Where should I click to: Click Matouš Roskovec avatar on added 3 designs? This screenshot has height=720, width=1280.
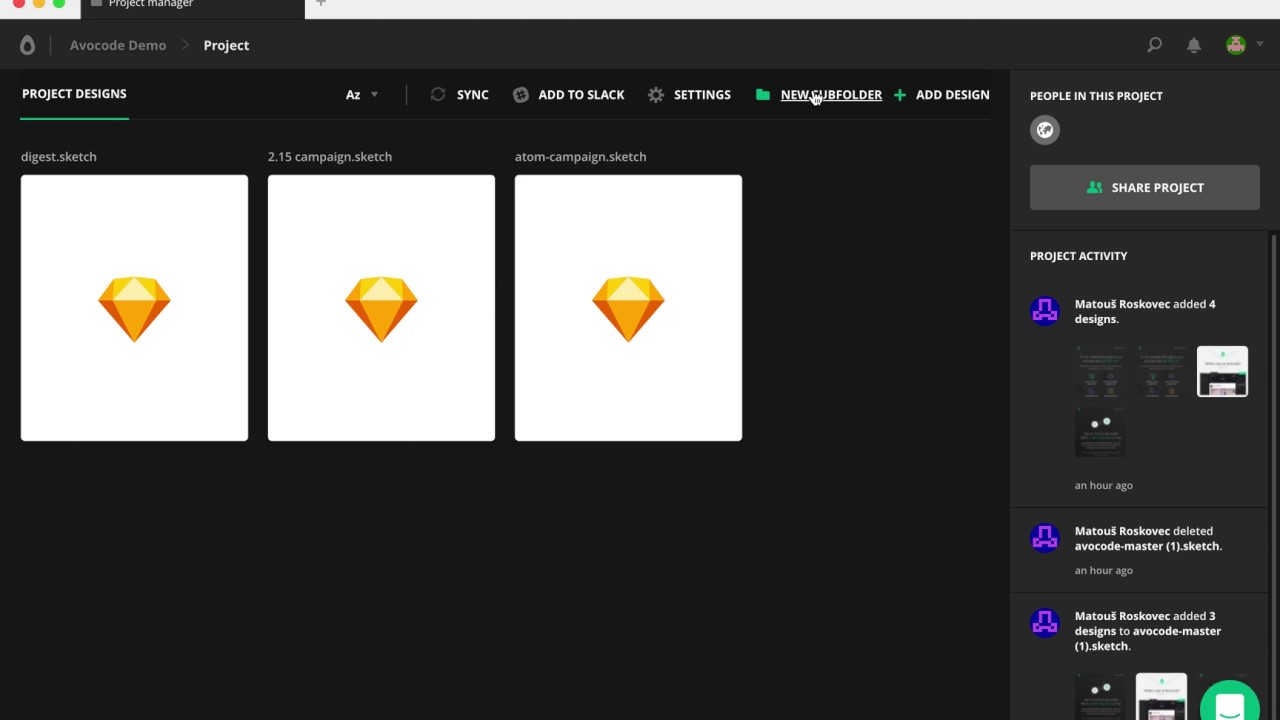pos(1045,623)
